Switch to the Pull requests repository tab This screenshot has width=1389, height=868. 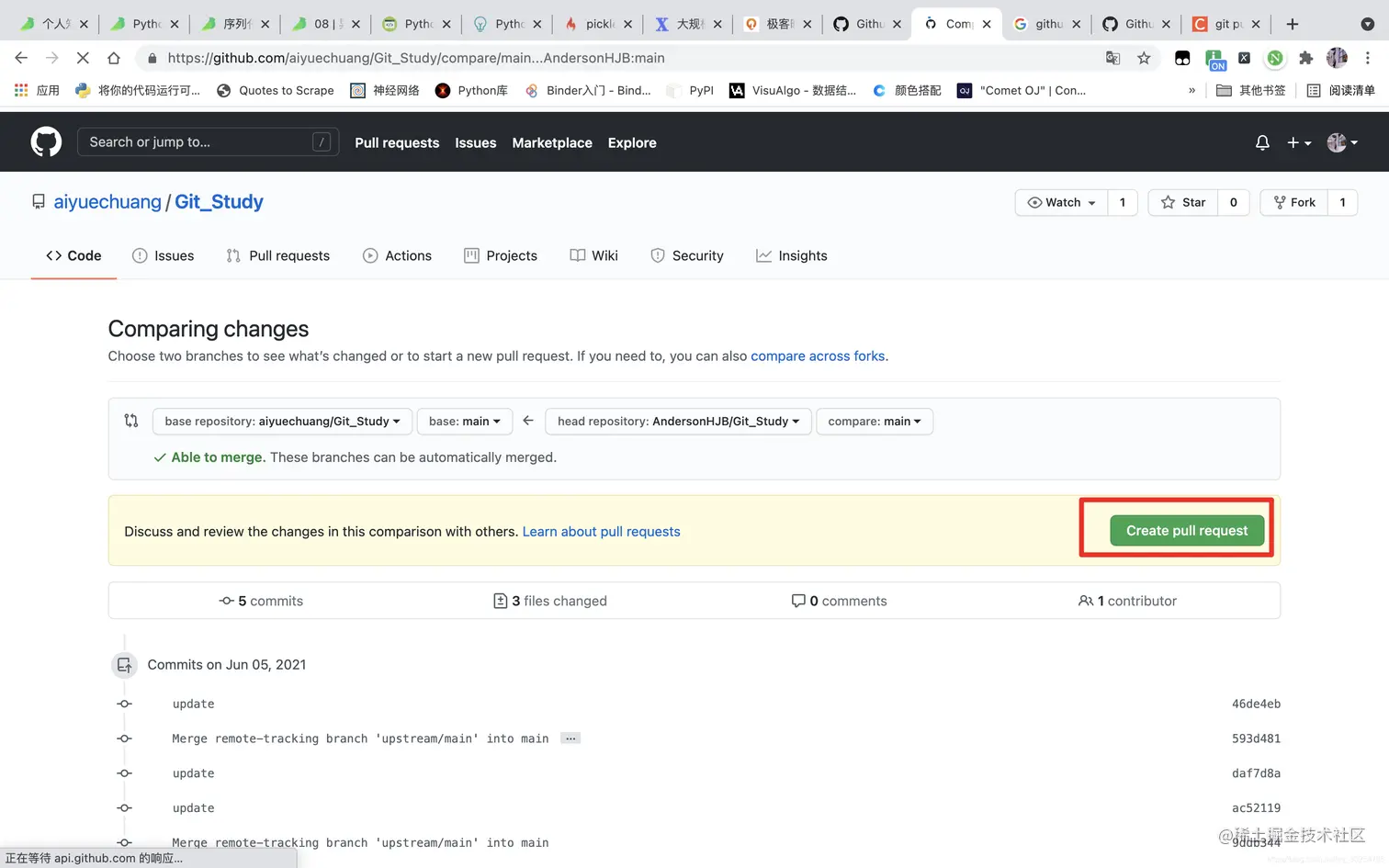[277, 255]
